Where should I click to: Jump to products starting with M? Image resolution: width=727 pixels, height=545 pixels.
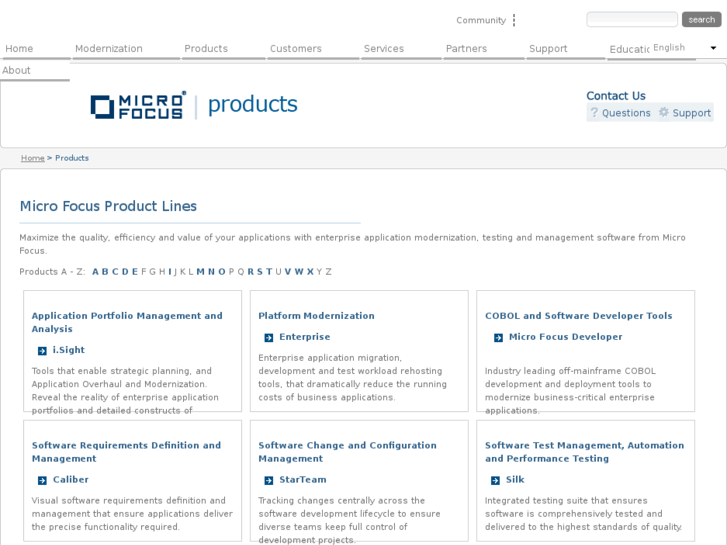click(x=200, y=272)
